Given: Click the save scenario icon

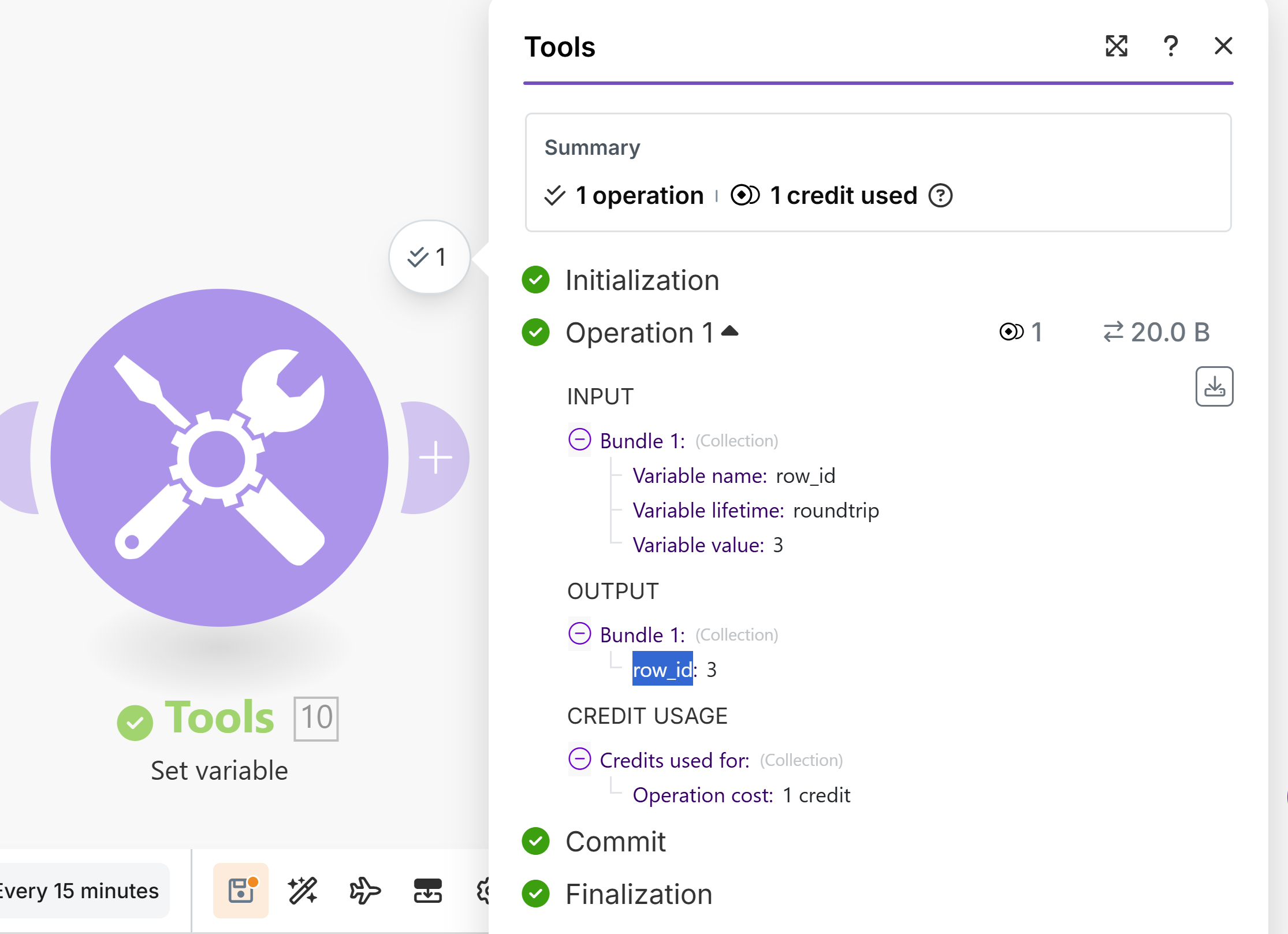Looking at the screenshot, I should pos(241,890).
